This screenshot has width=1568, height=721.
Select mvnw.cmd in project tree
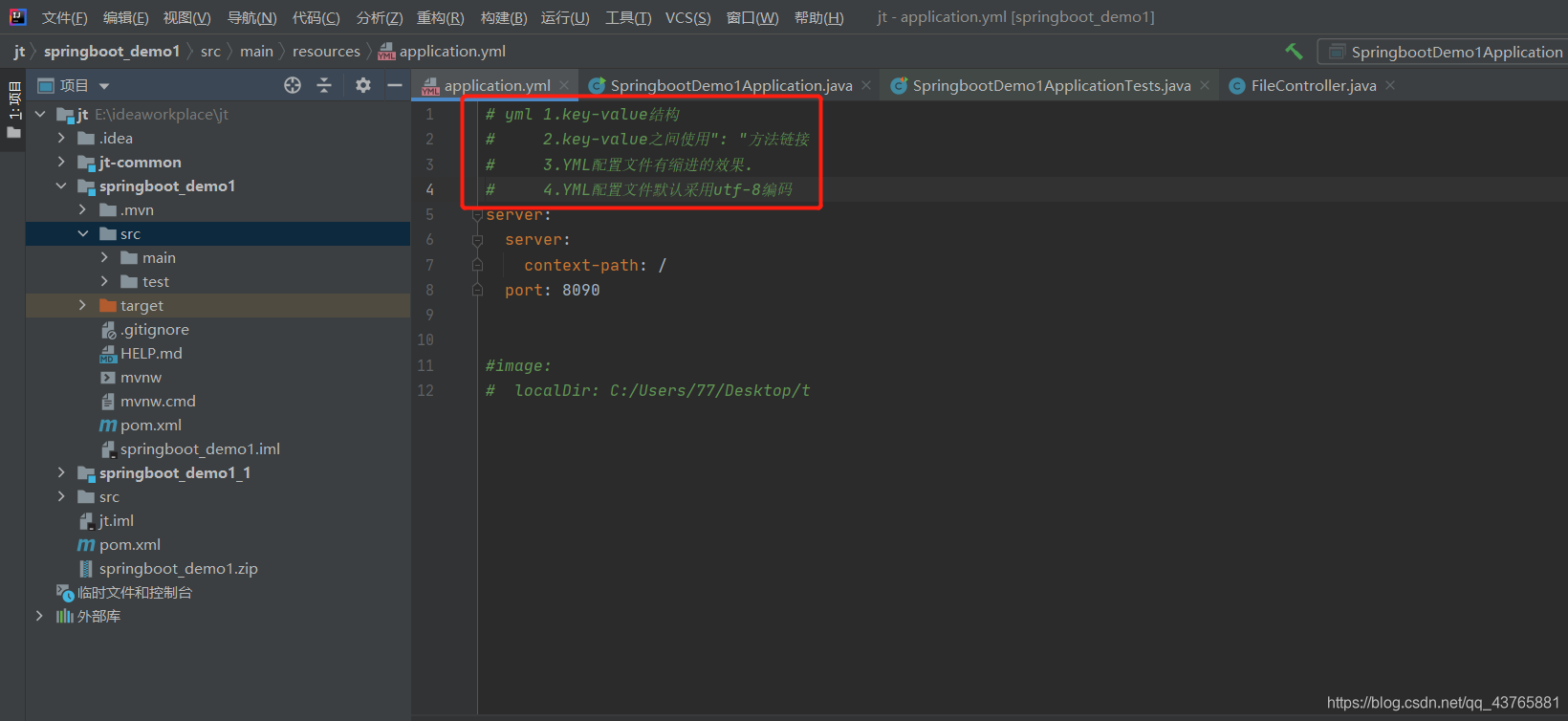point(158,402)
